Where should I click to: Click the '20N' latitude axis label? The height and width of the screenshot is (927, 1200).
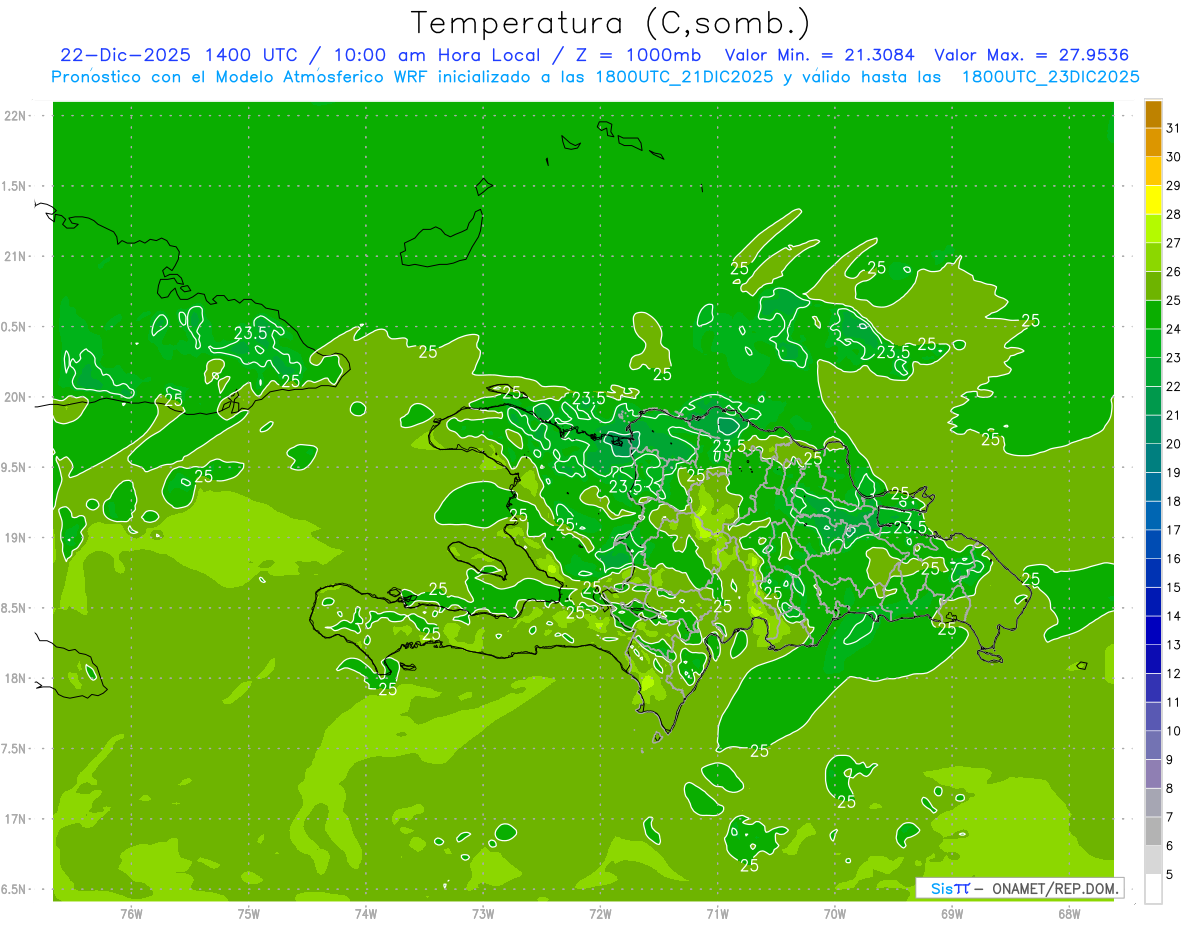pyautogui.click(x=17, y=397)
